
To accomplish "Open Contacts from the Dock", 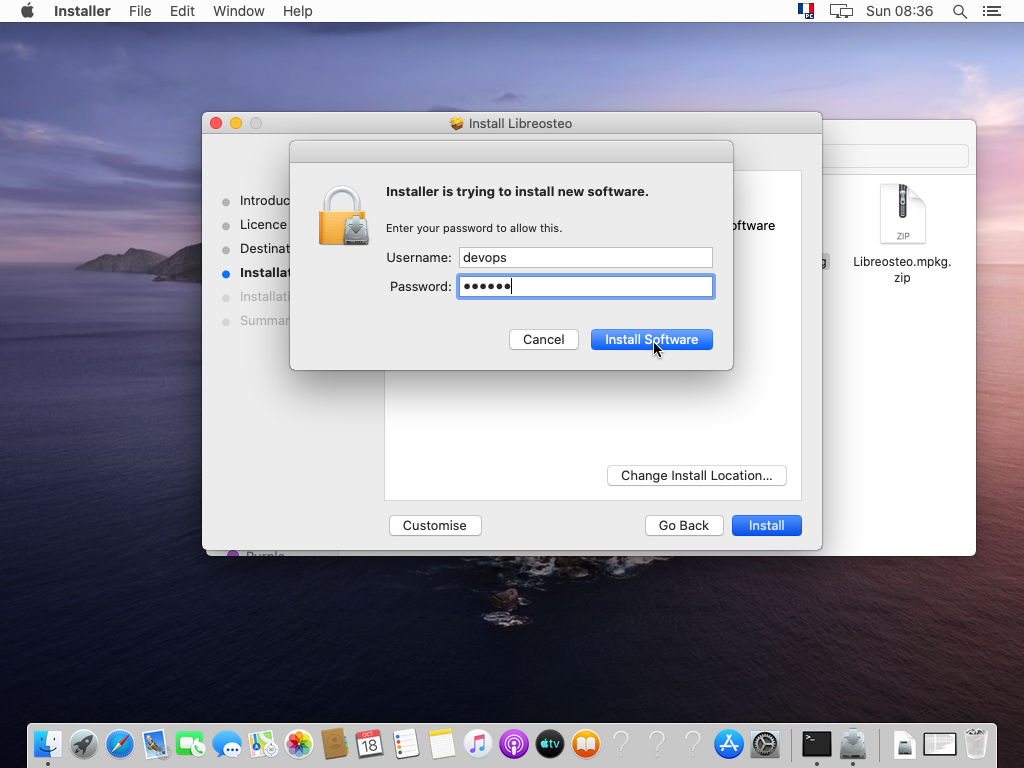I will (x=334, y=744).
